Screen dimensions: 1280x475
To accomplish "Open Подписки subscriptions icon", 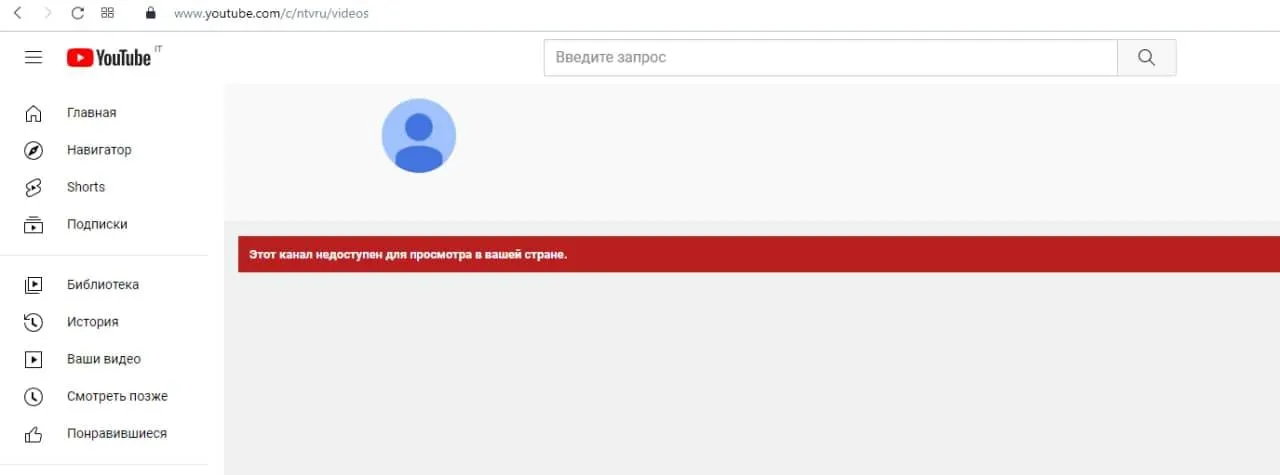I will tap(34, 225).
